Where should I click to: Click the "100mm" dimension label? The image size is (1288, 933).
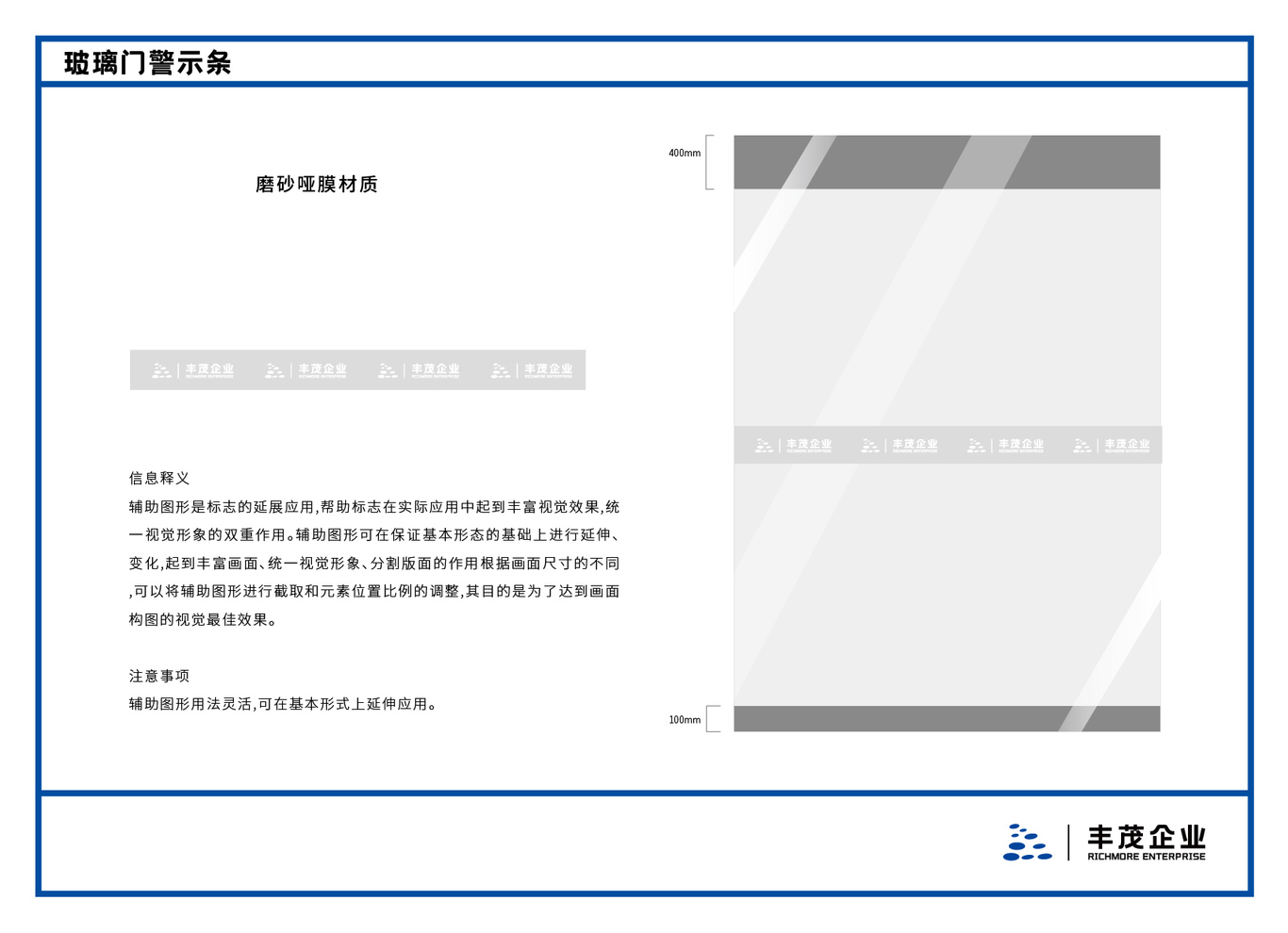[x=685, y=720]
